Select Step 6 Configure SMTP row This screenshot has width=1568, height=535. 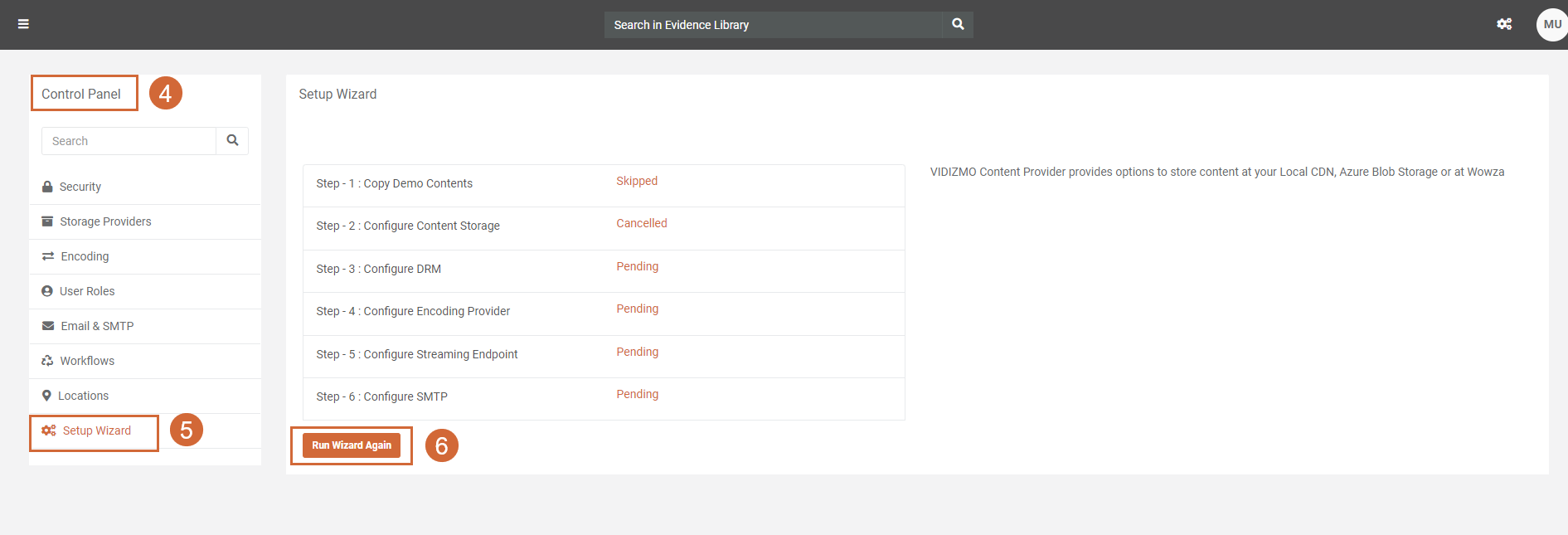coord(603,397)
